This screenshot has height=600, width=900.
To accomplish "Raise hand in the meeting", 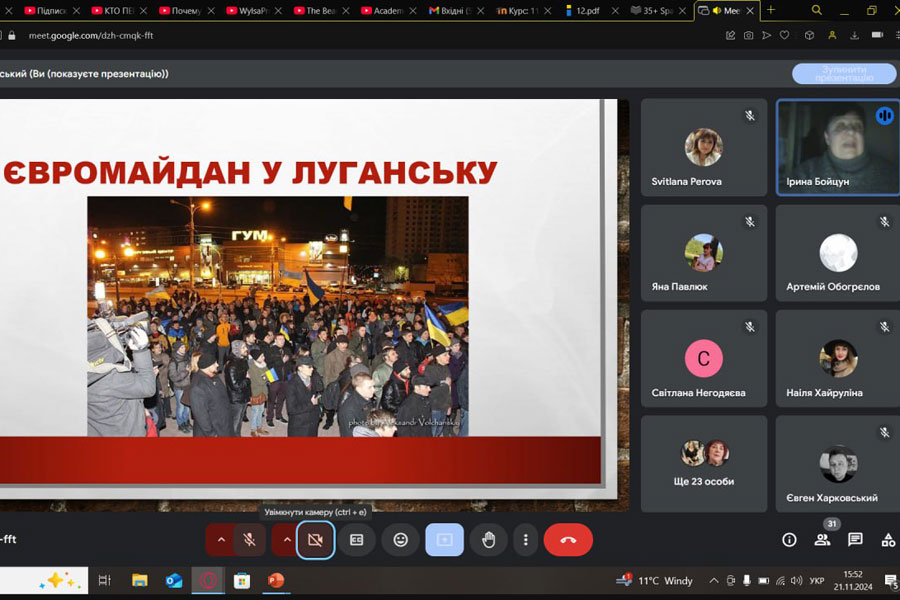I will pos(488,540).
